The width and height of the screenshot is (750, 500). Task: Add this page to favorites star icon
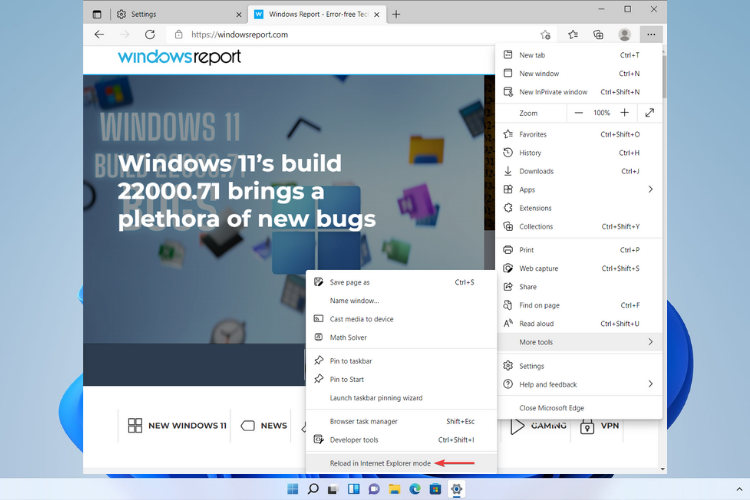point(545,34)
